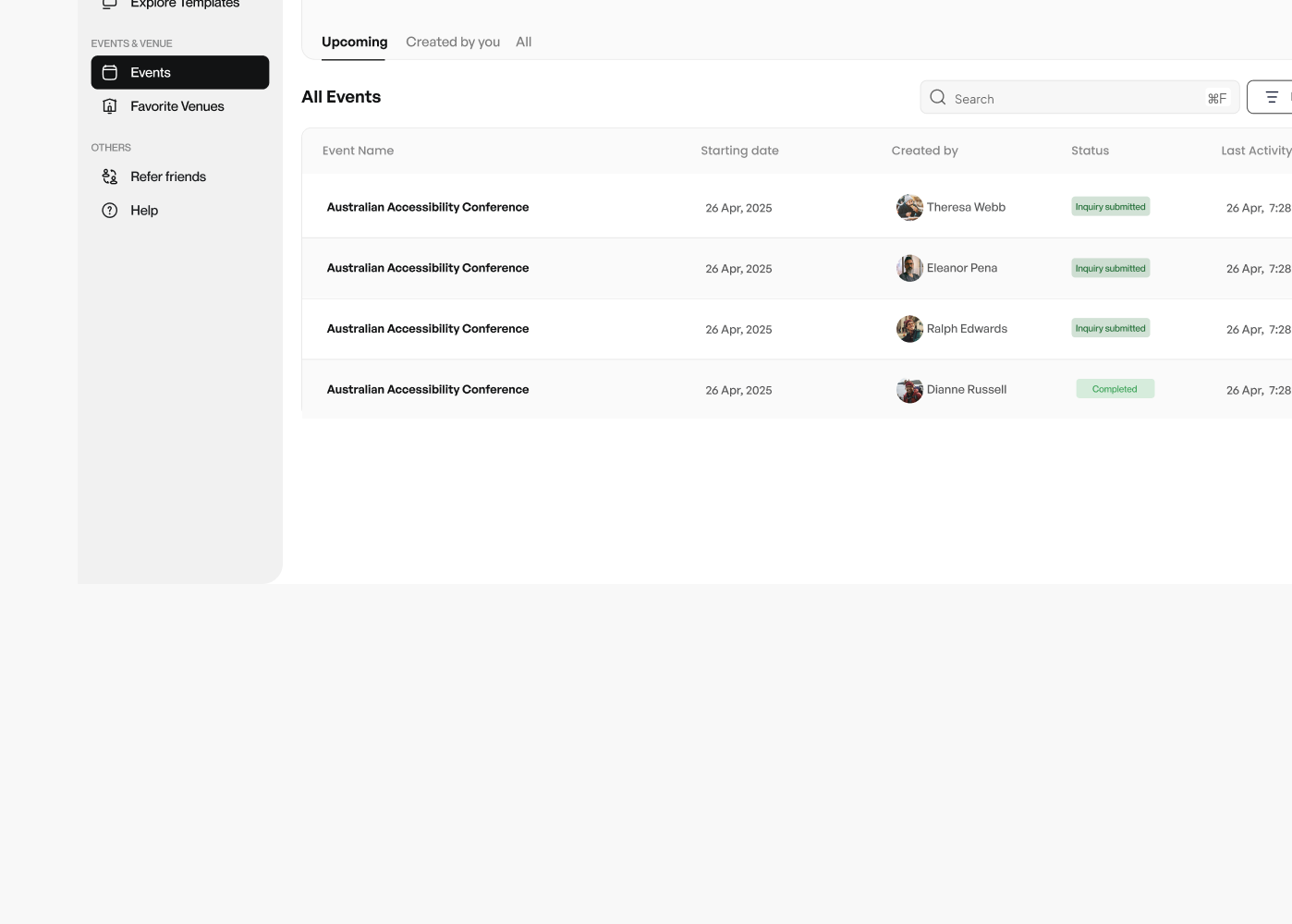Switch to the All tab

coord(523,42)
